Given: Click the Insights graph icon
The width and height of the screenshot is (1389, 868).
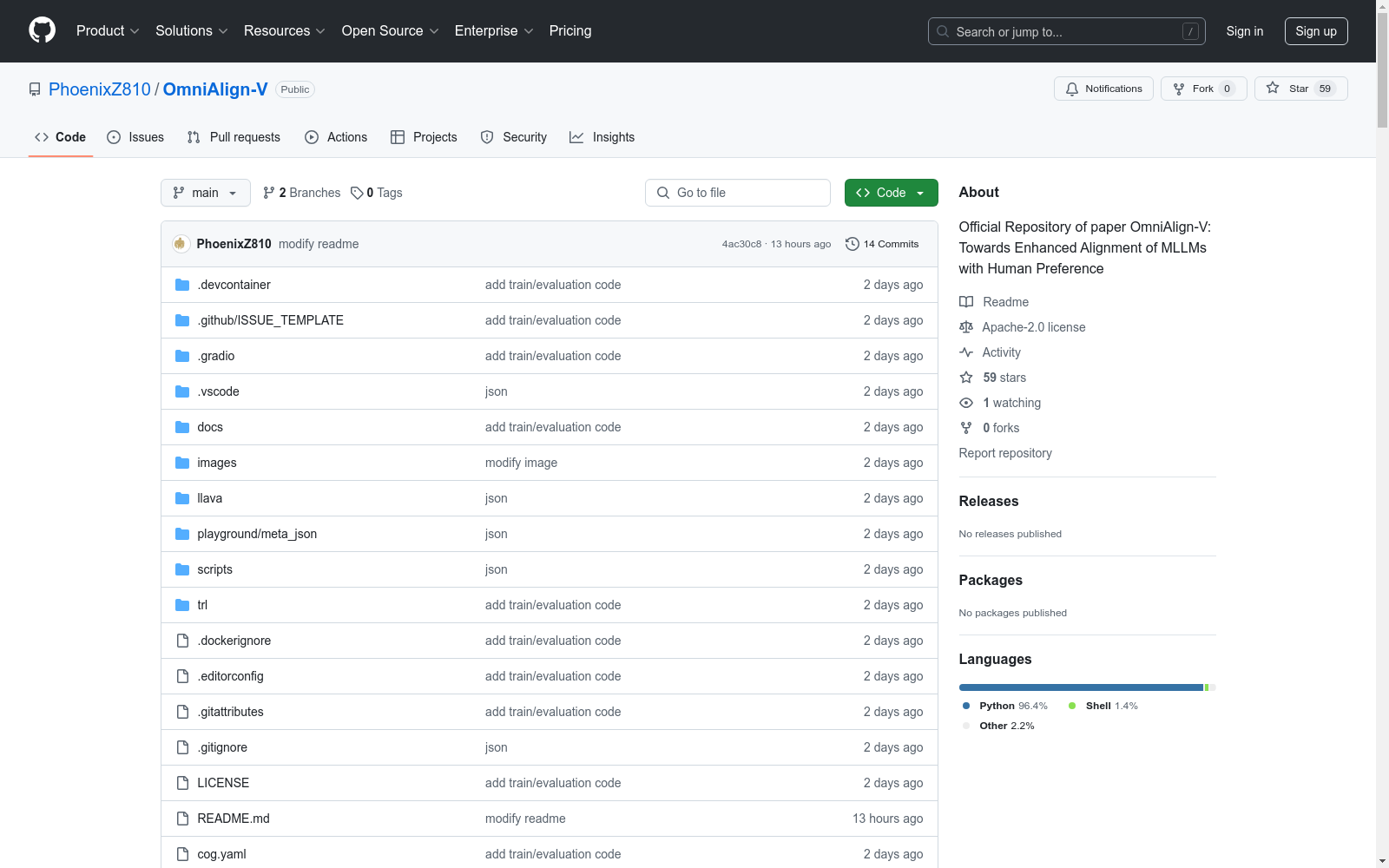Looking at the screenshot, I should [576, 137].
